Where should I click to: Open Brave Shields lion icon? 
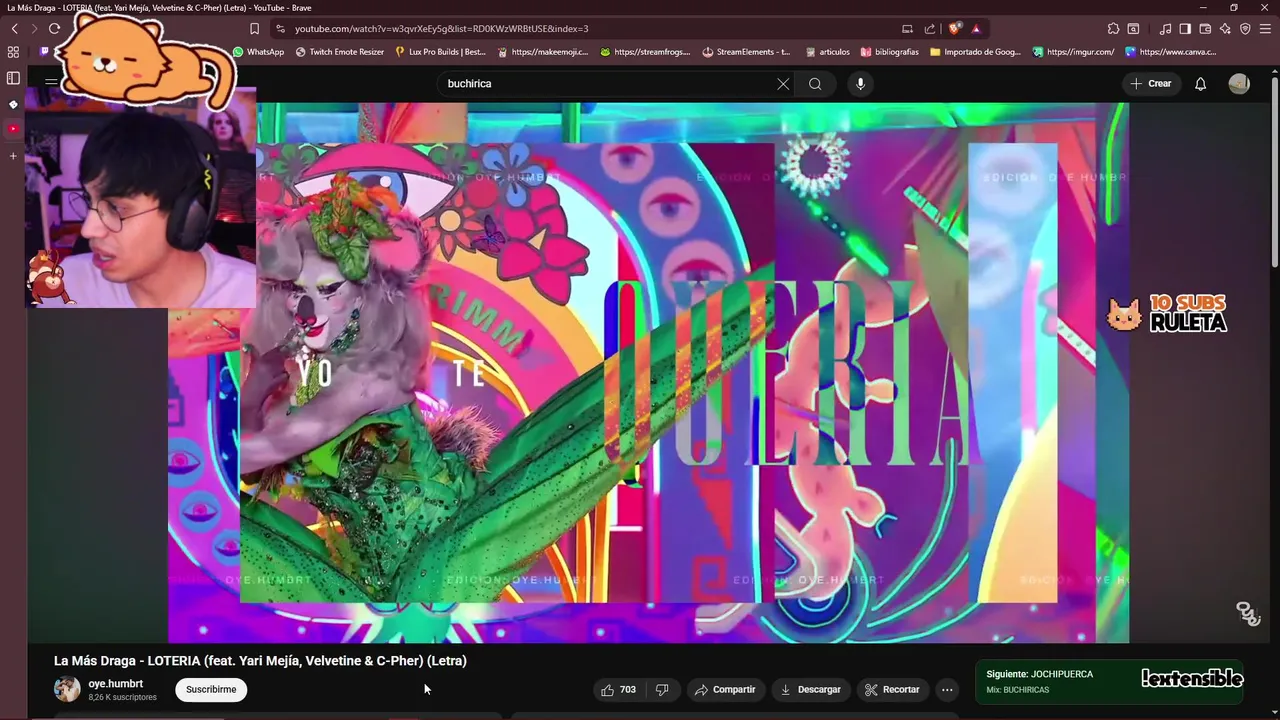click(955, 29)
